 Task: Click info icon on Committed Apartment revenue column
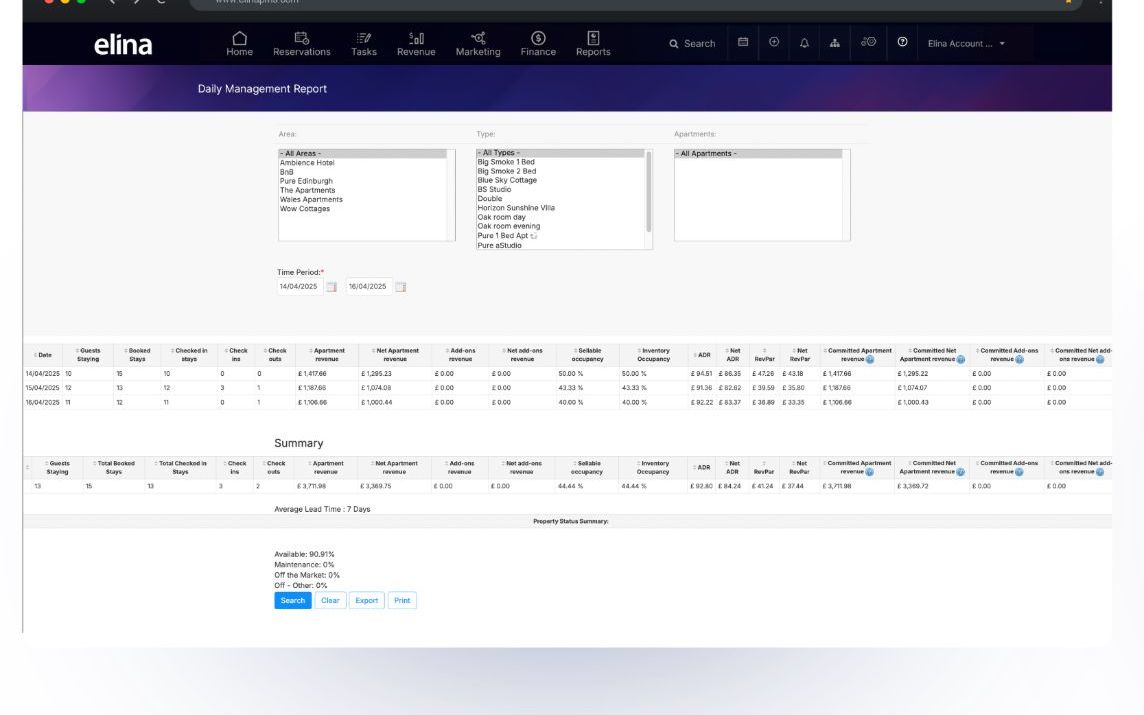click(870, 359)
